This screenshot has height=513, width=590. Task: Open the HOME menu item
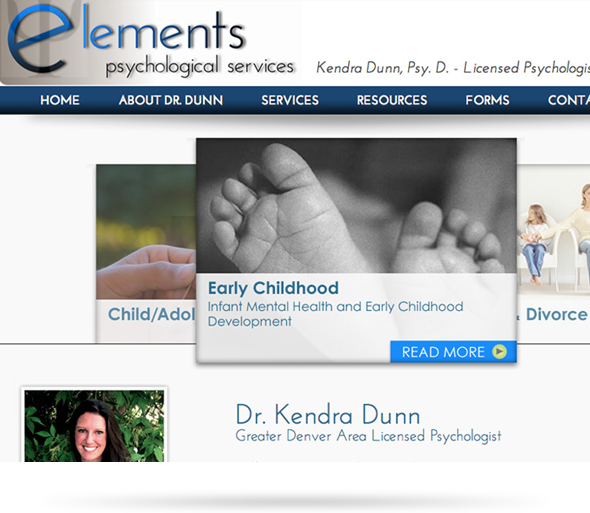[x=60, y=100]
